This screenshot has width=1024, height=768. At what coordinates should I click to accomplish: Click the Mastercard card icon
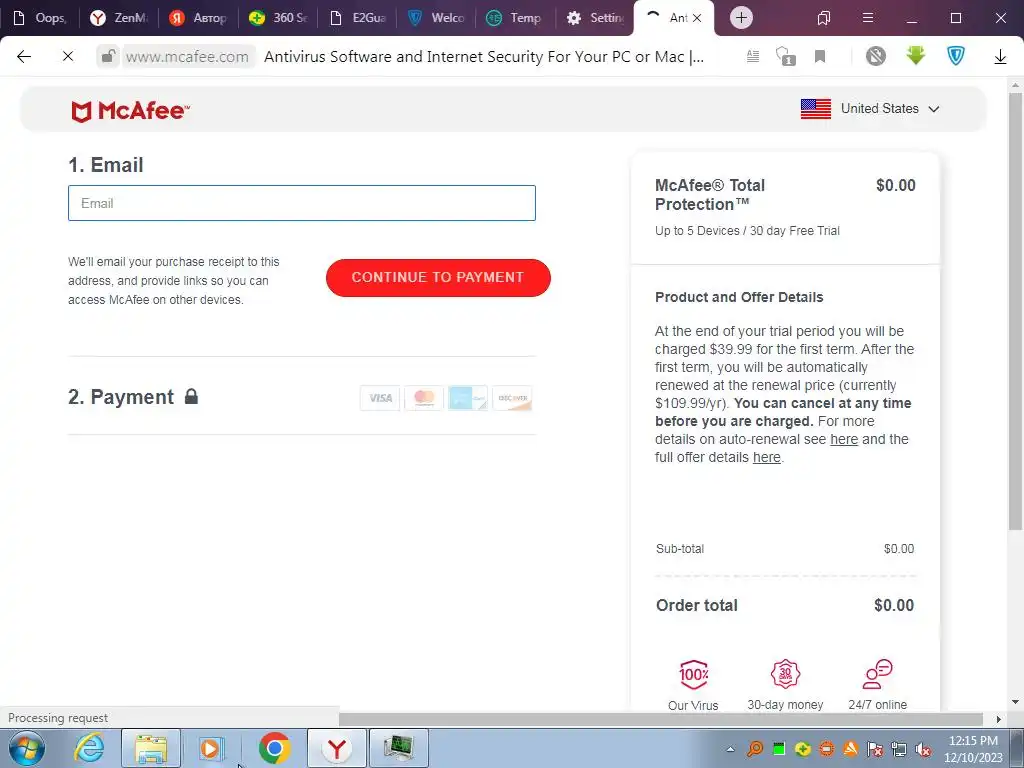coord(424,398)
